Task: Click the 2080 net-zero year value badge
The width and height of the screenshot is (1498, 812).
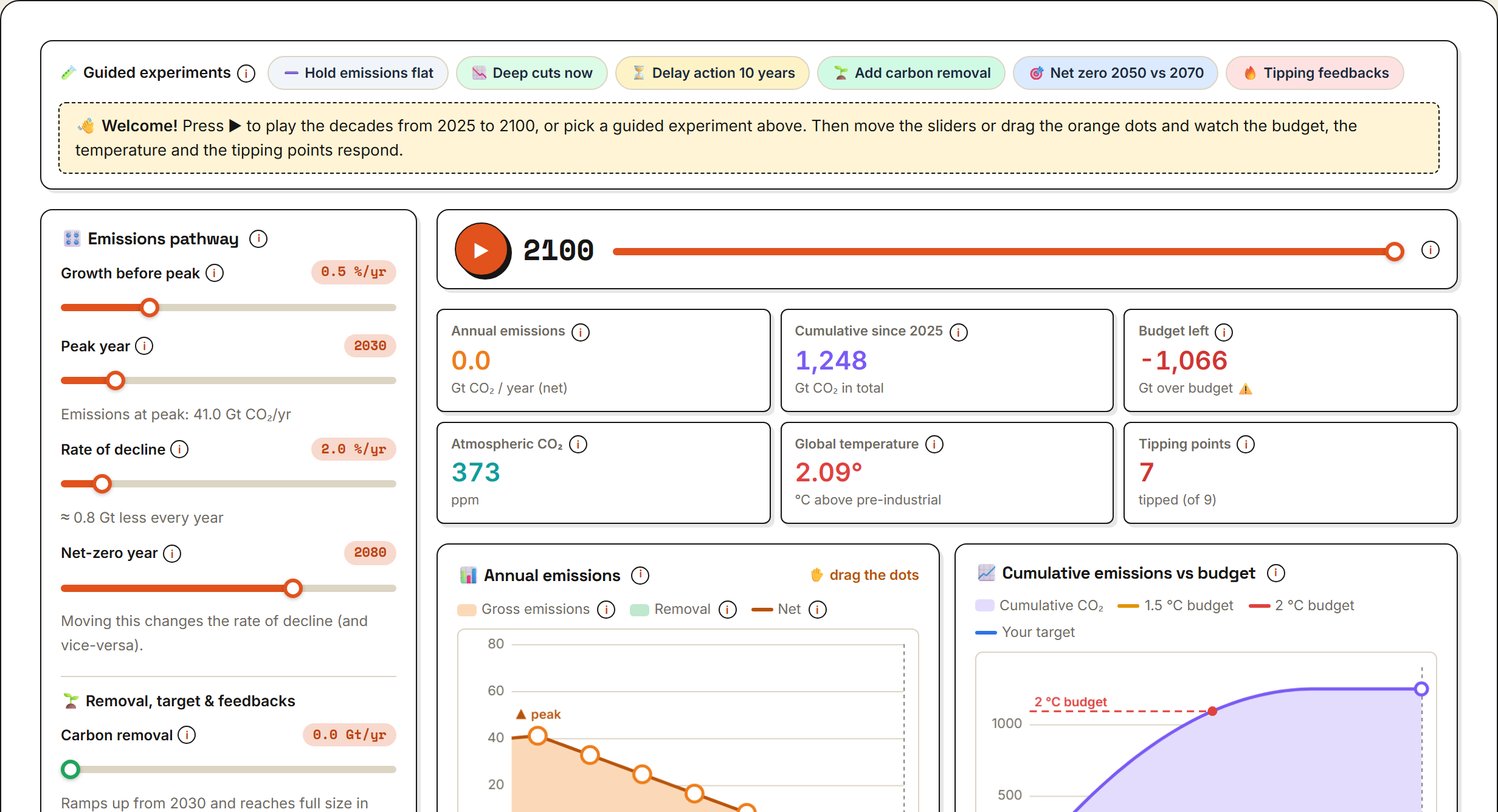Action: (x=370, y=552)
